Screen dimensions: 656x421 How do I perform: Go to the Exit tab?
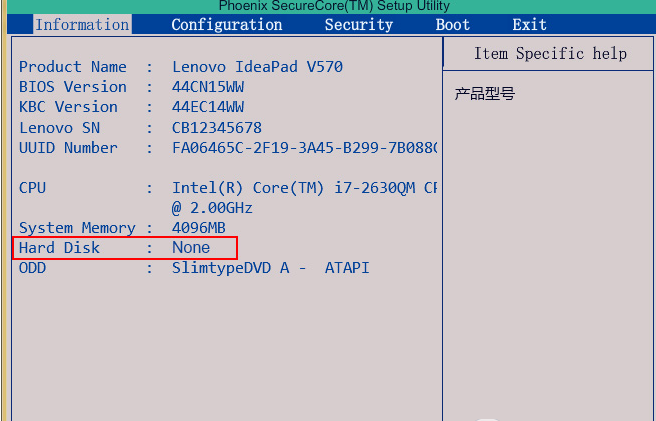(530, 25)
